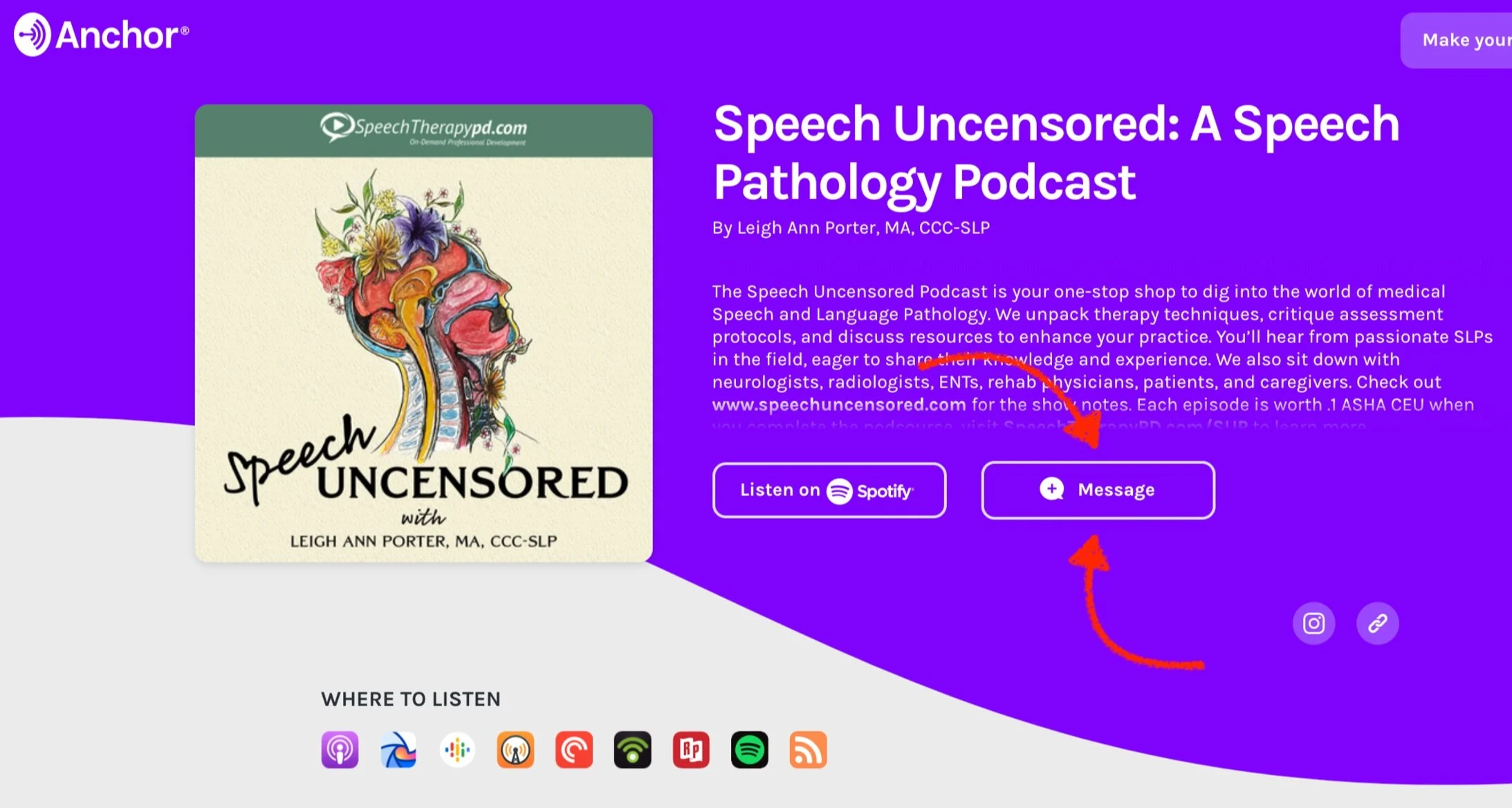The width and height of the screenshot is (1512, 808).
Task: Click the Make your own podcast button
Action: pyautogui.click(x=1456, y=40)
